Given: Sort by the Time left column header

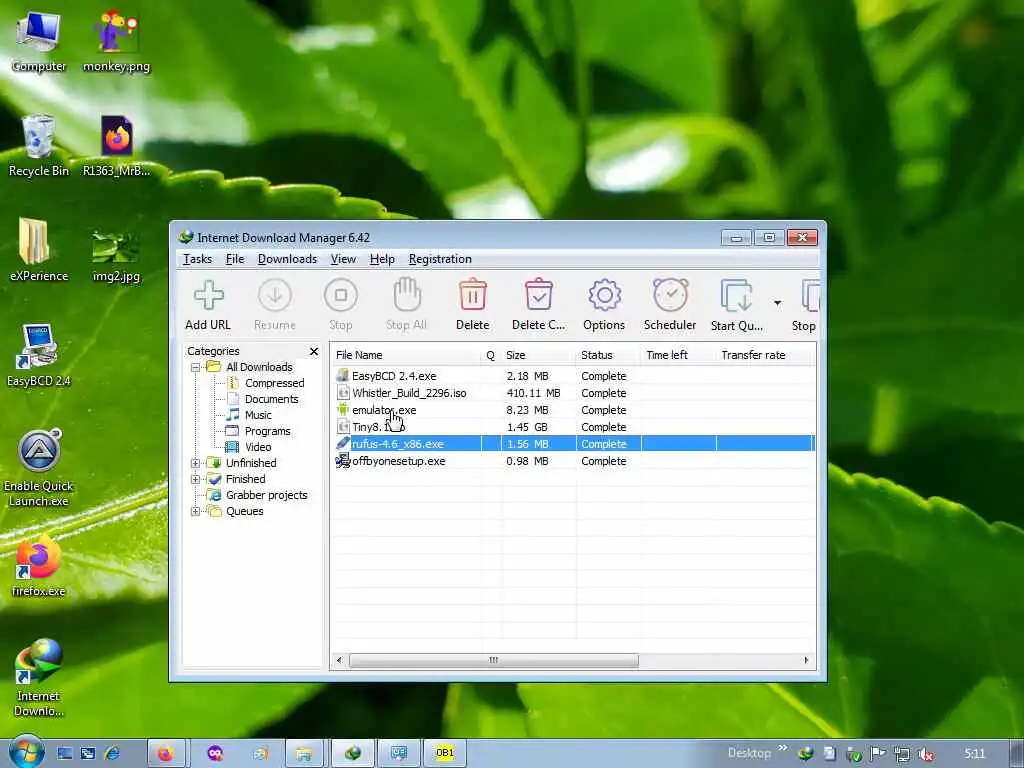Looking at the screenshot, I should coord(679,355).
